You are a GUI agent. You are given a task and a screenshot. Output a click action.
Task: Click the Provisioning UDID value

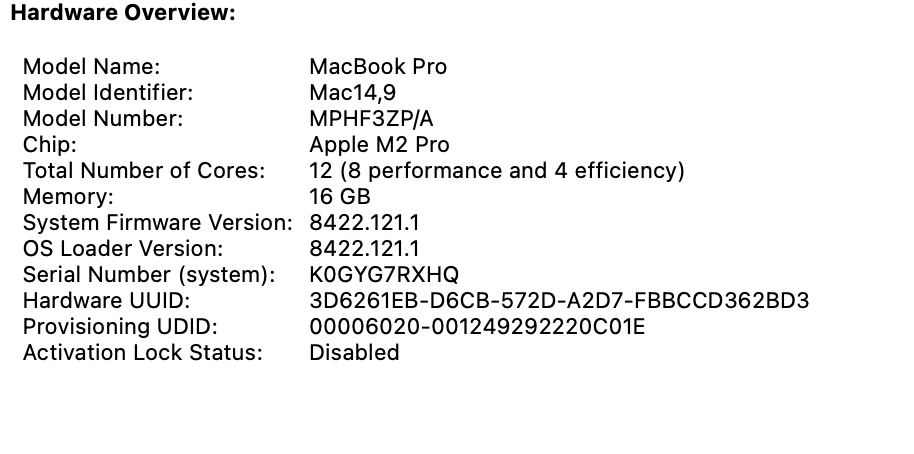tap(477, 327)
